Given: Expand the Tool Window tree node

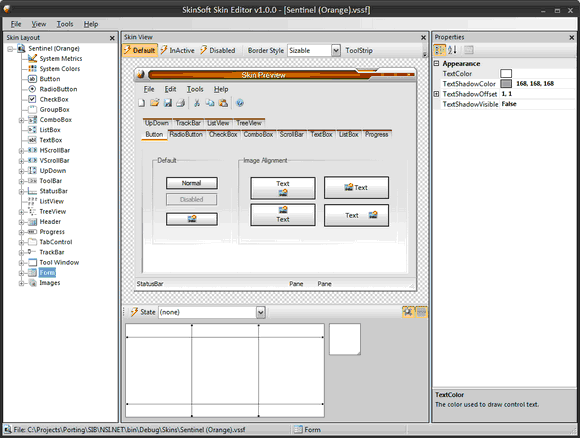Looking at the screenshot, I should tap(21, 263).
